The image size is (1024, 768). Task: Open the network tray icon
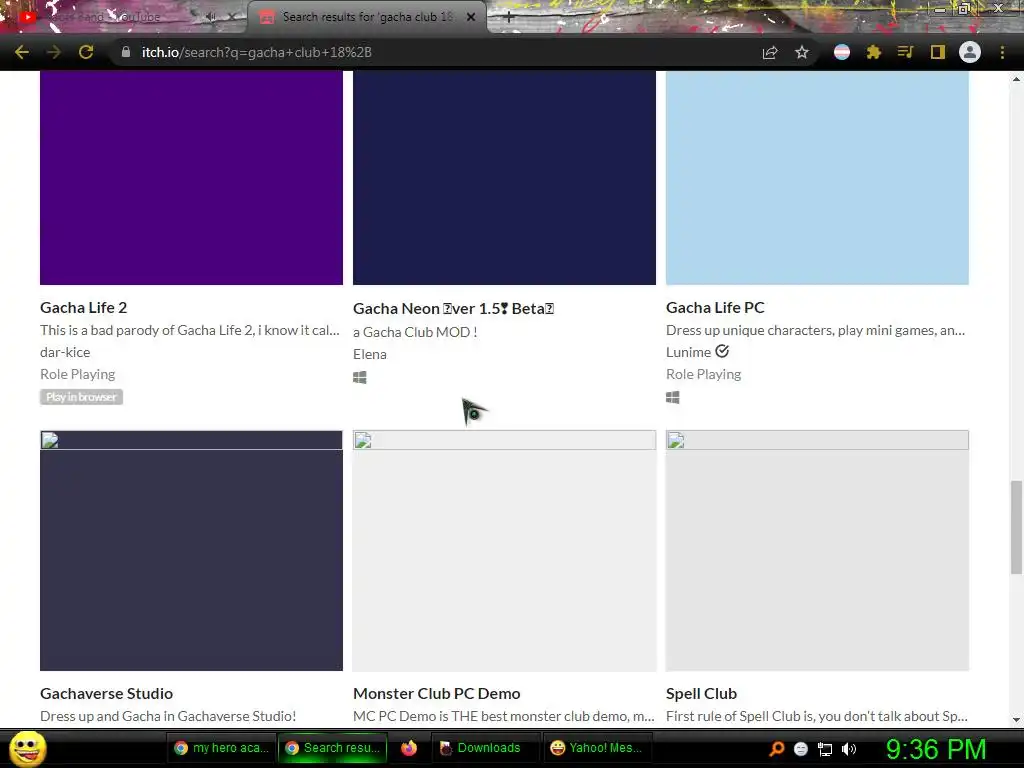click(825, 749)
